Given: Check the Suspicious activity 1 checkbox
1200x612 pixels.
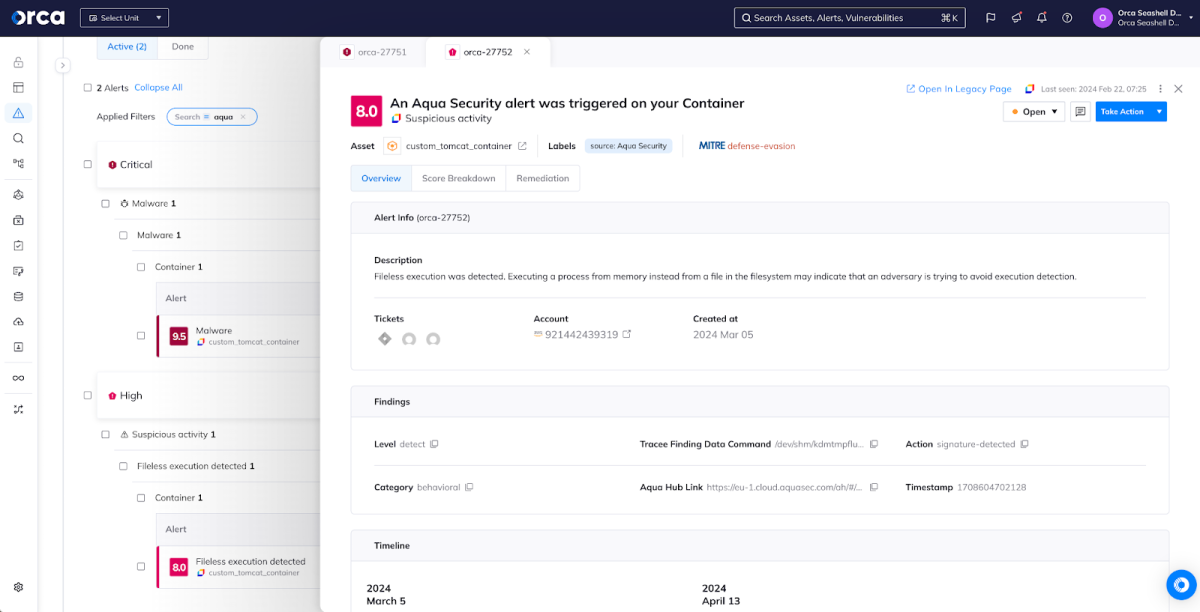Looking at the screenshot, I should pyautogui.click(x=105, y=434).
